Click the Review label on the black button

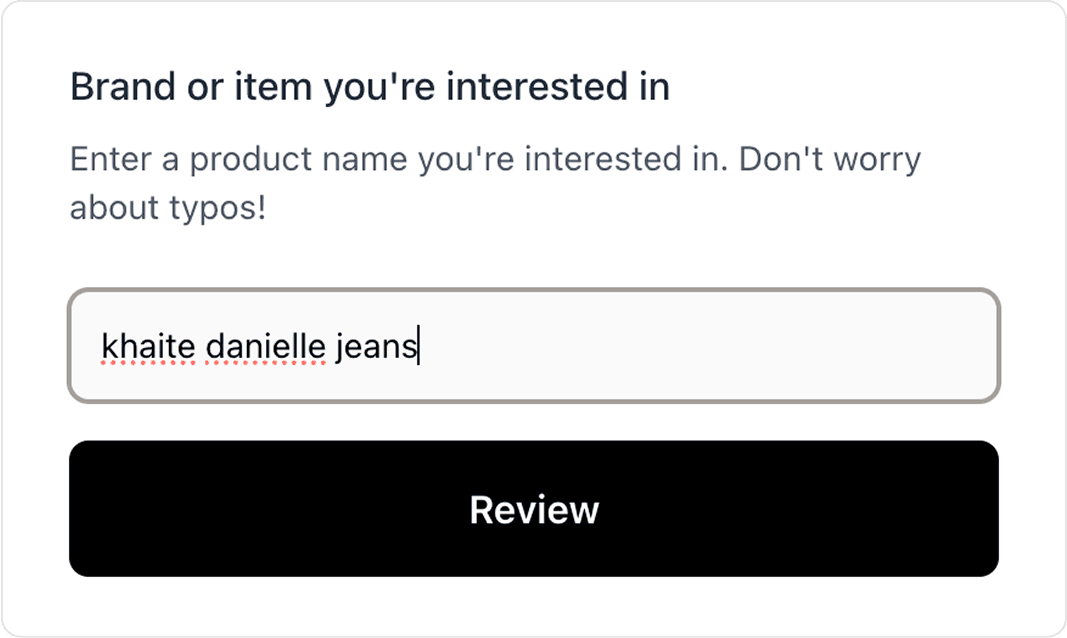coord(533,509)
